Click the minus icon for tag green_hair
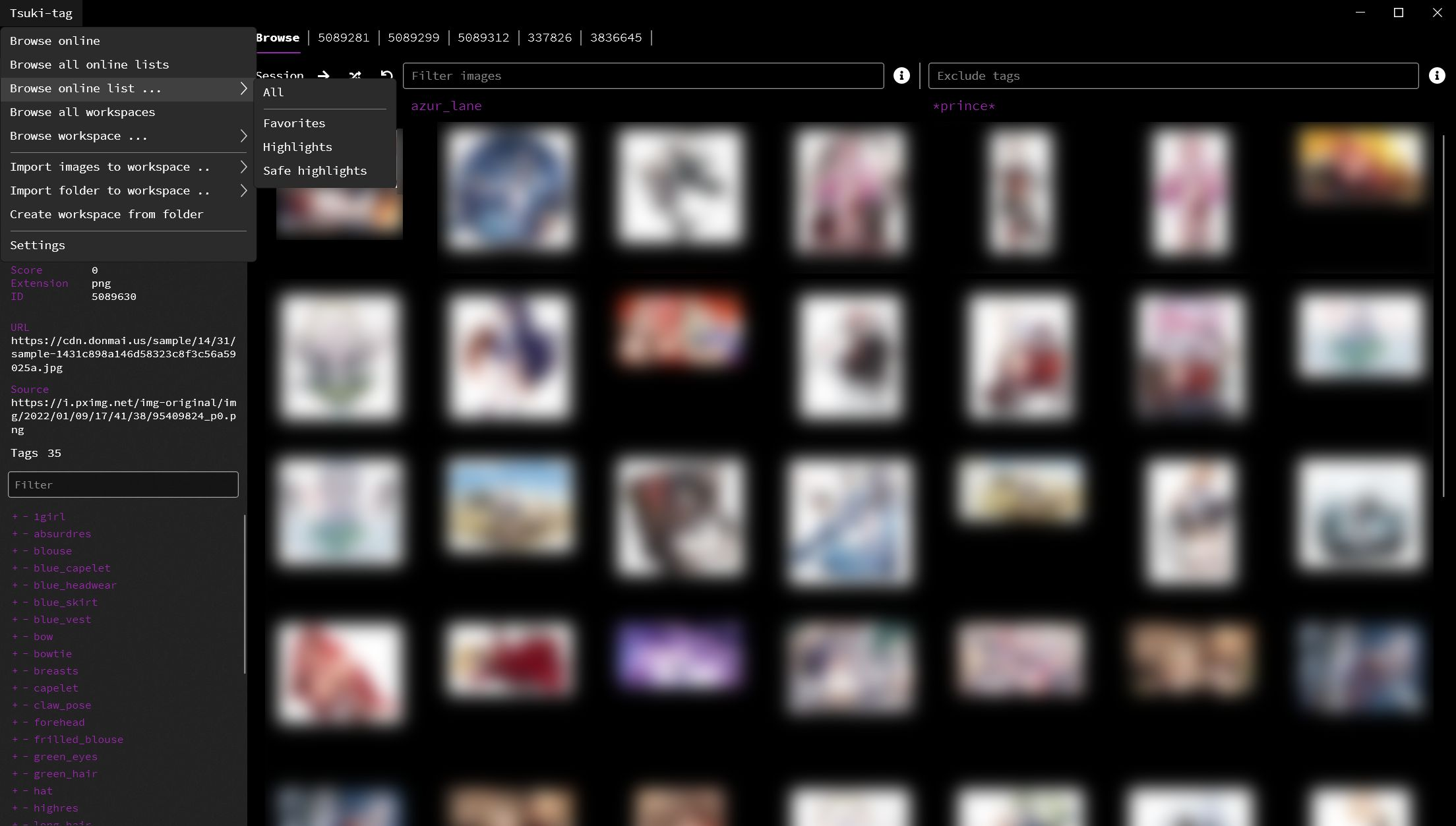The image size is (1456, 826). [26, 774]
